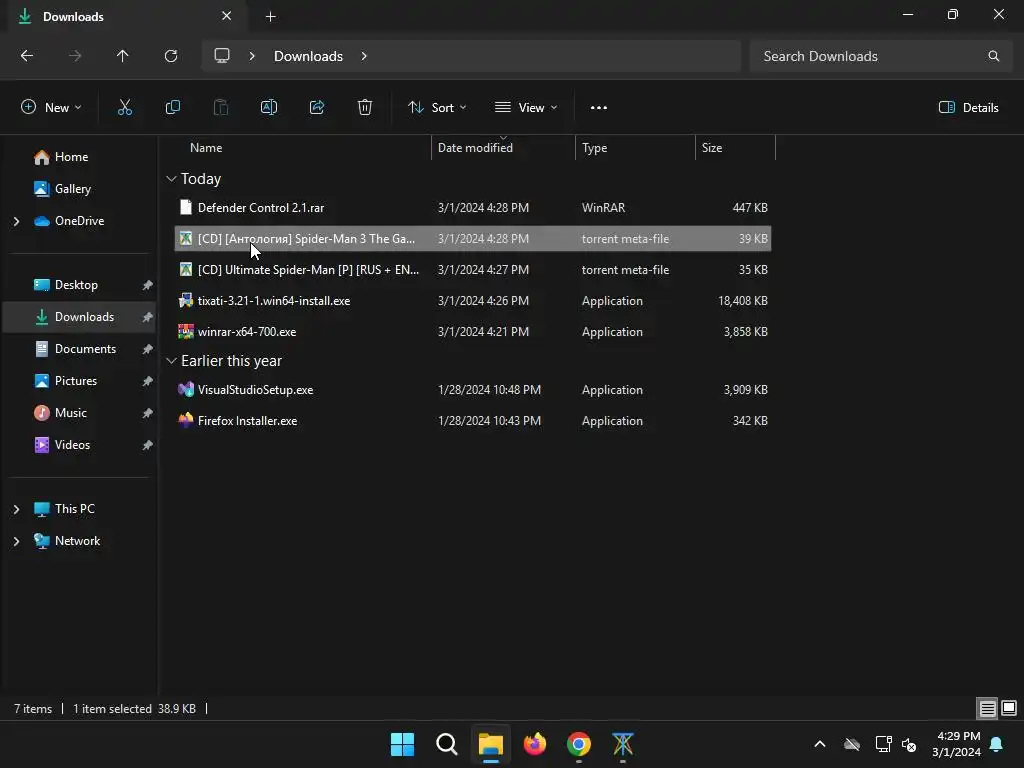Open Tixati from the taskbar
The width and height of the screenshot is (1024, 768).
622,744
